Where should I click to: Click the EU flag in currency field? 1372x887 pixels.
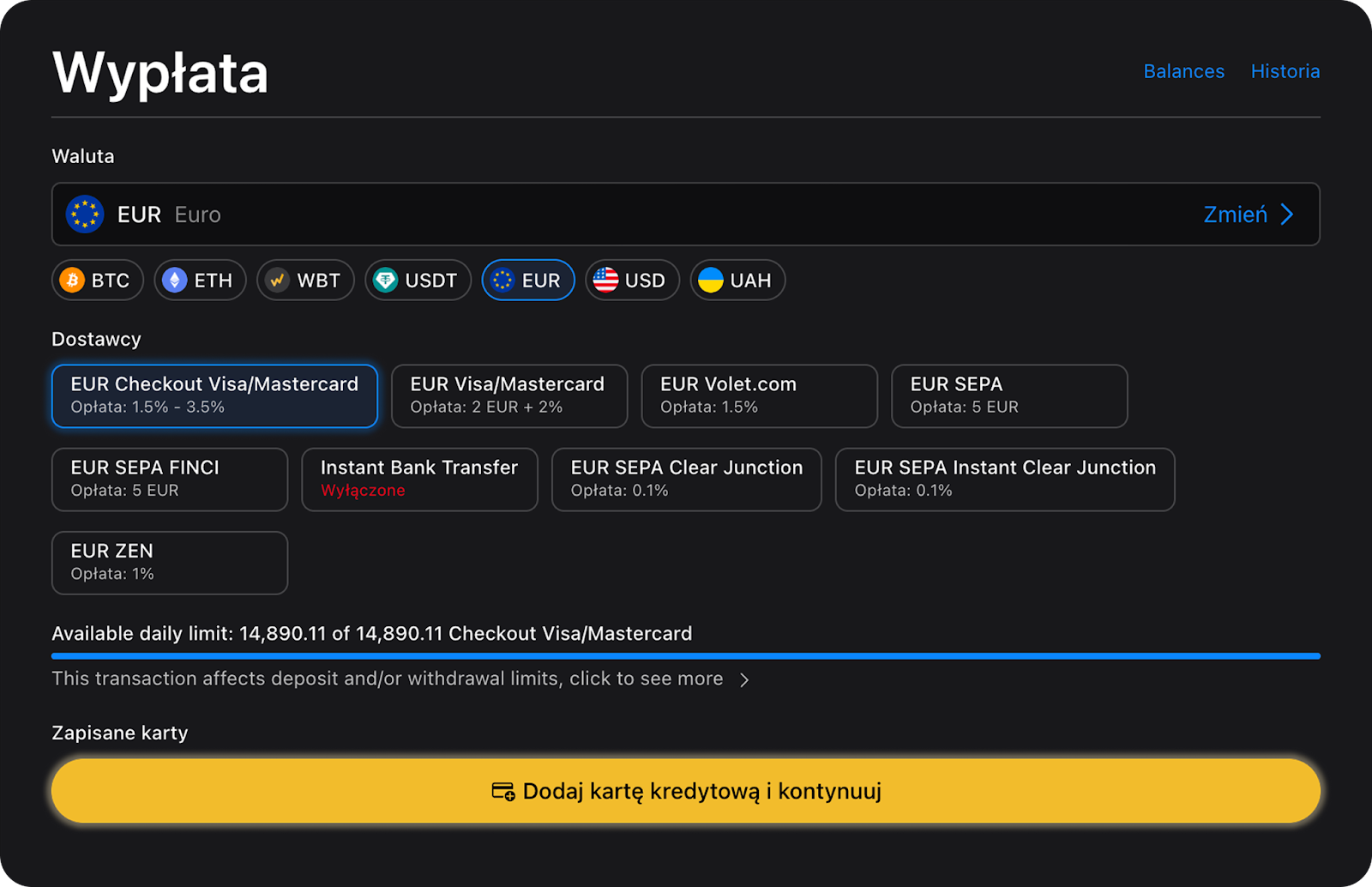pyautogui.click(x=85, y=214)
